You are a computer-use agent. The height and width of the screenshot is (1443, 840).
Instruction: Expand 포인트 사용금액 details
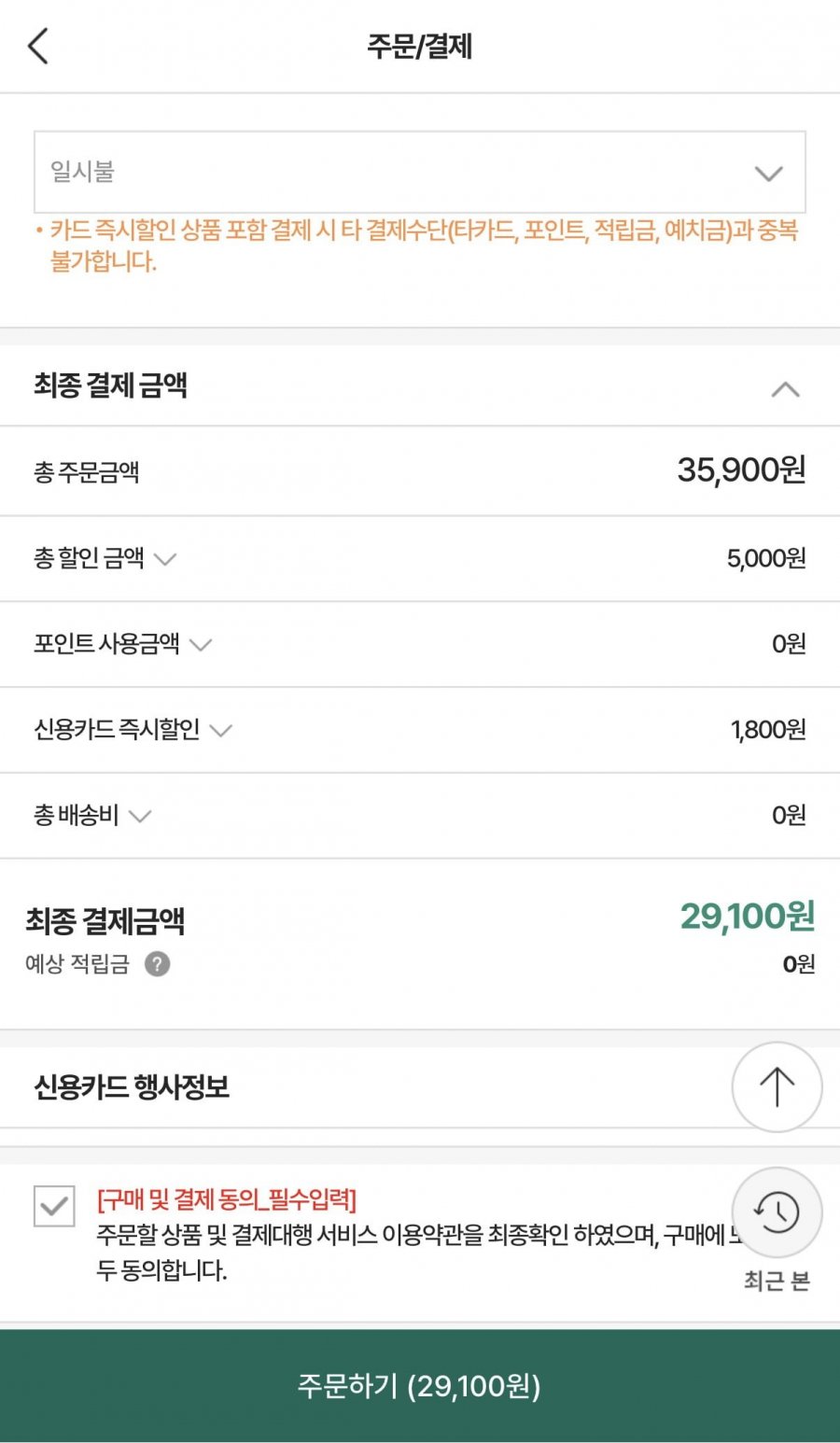coord(201,644)
